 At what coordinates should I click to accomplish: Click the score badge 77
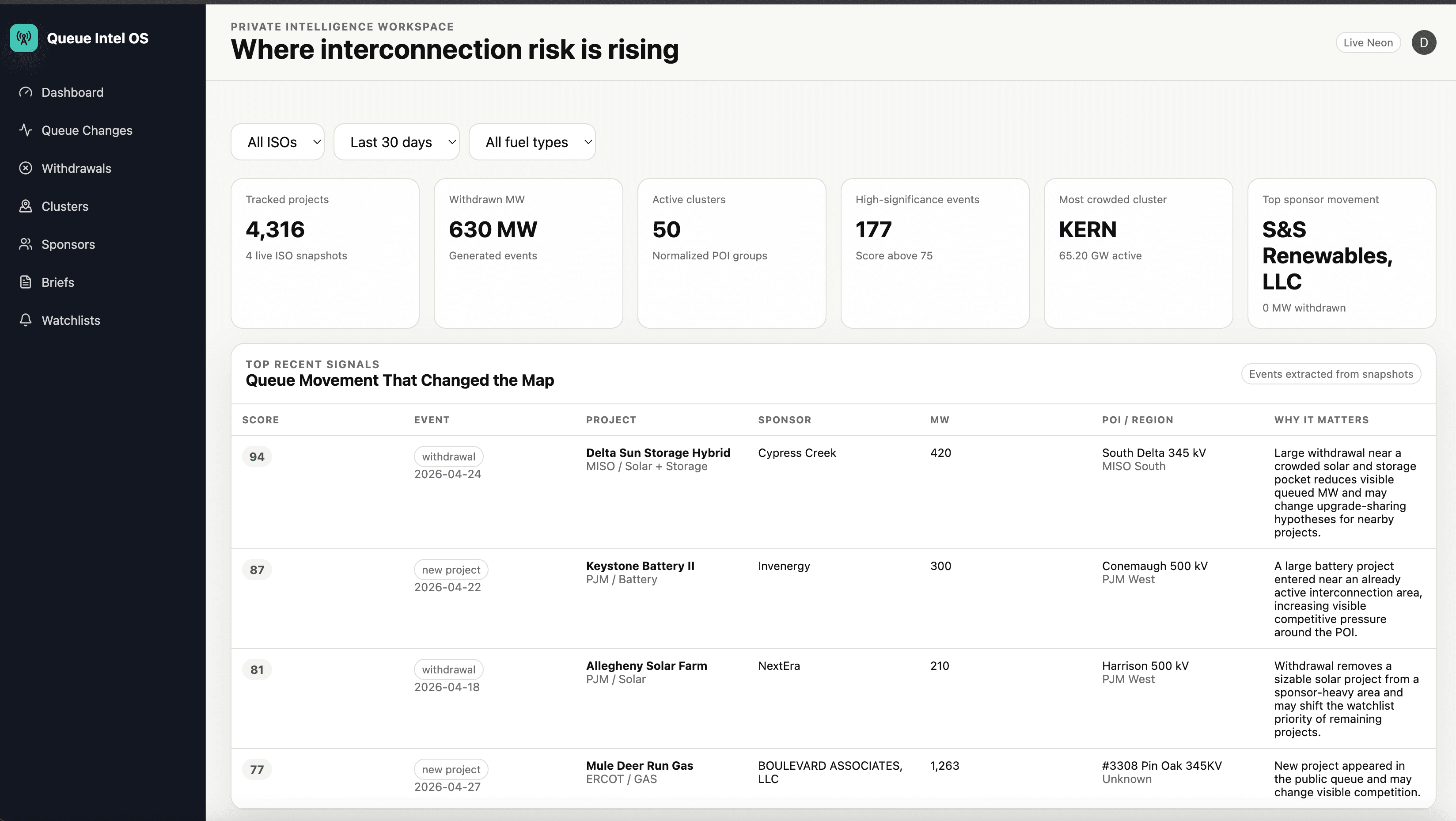point(257,769)
